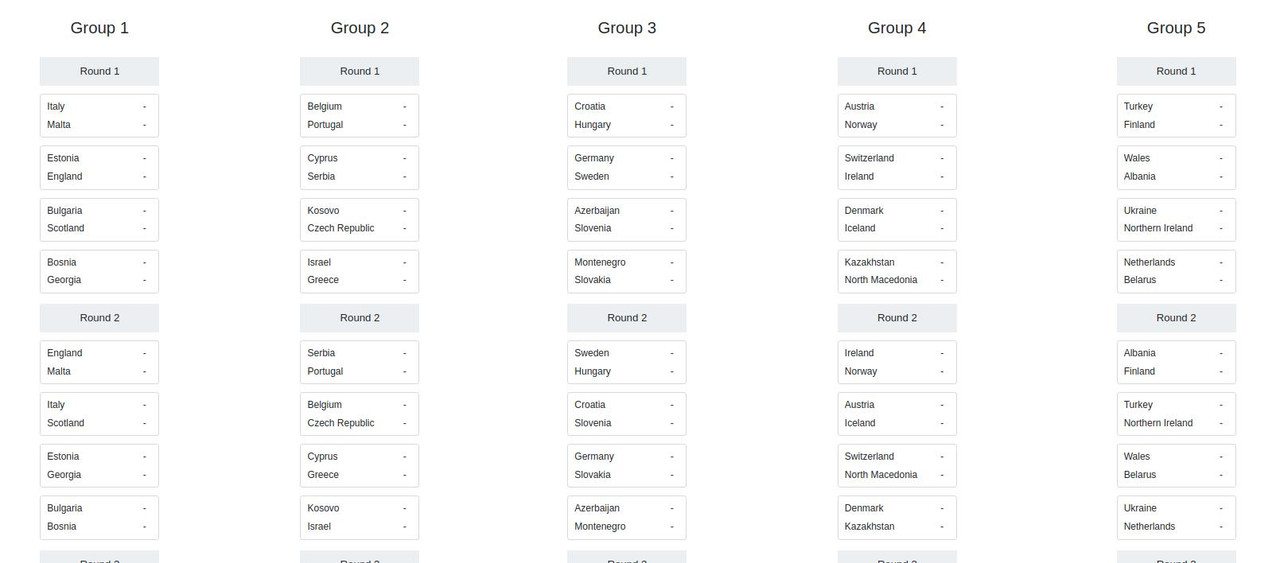Viewport: 1280px width, 563px height.
Task: Open the Kosovo vs Czech Republic match in Round 1
Action: coord(359,219)
